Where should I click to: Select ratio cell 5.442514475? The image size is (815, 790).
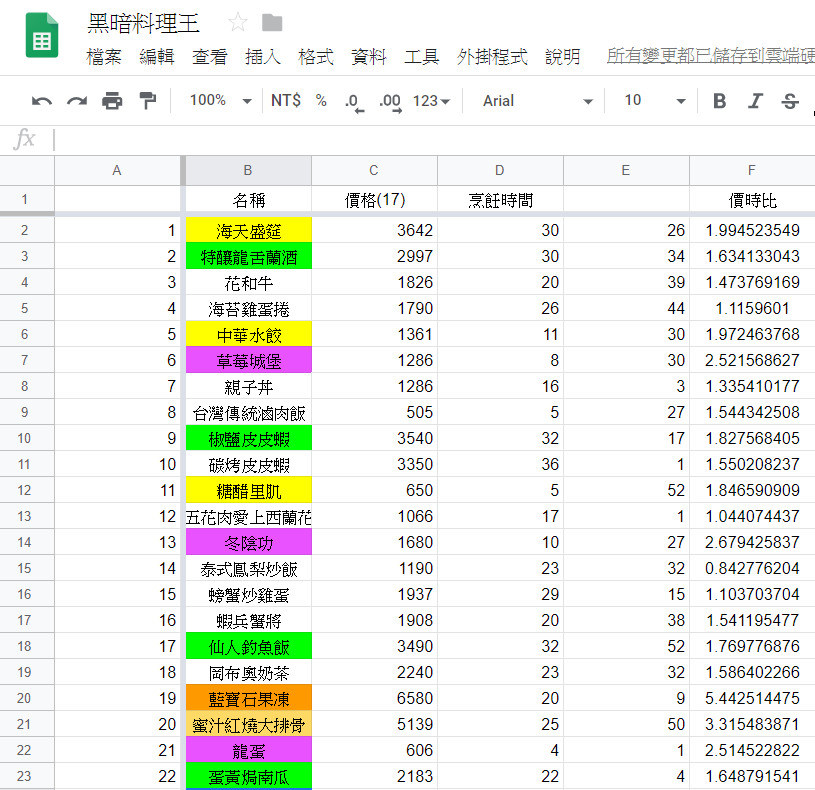click(752, 698)
